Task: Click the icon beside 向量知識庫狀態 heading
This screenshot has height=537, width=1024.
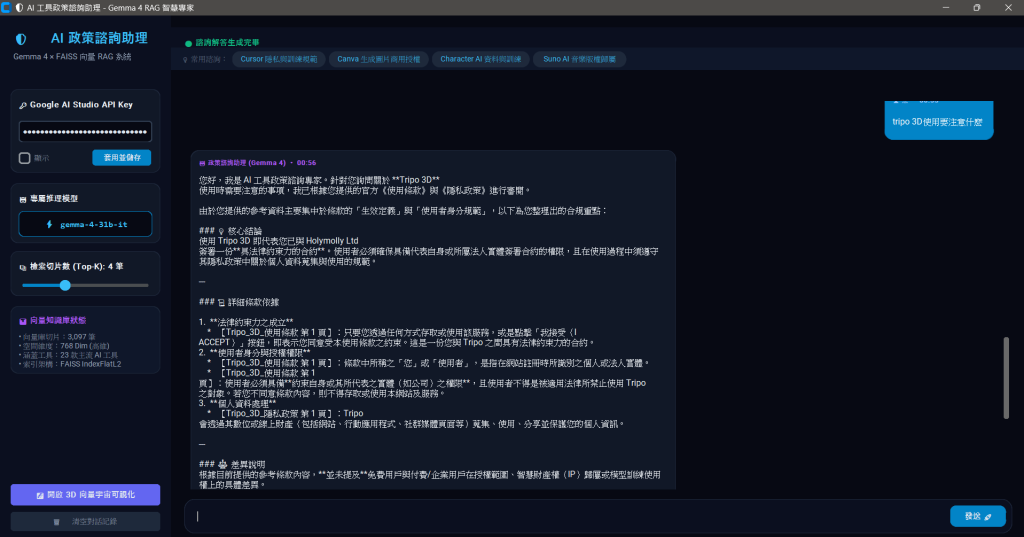Action: click(x=23, y=321)
